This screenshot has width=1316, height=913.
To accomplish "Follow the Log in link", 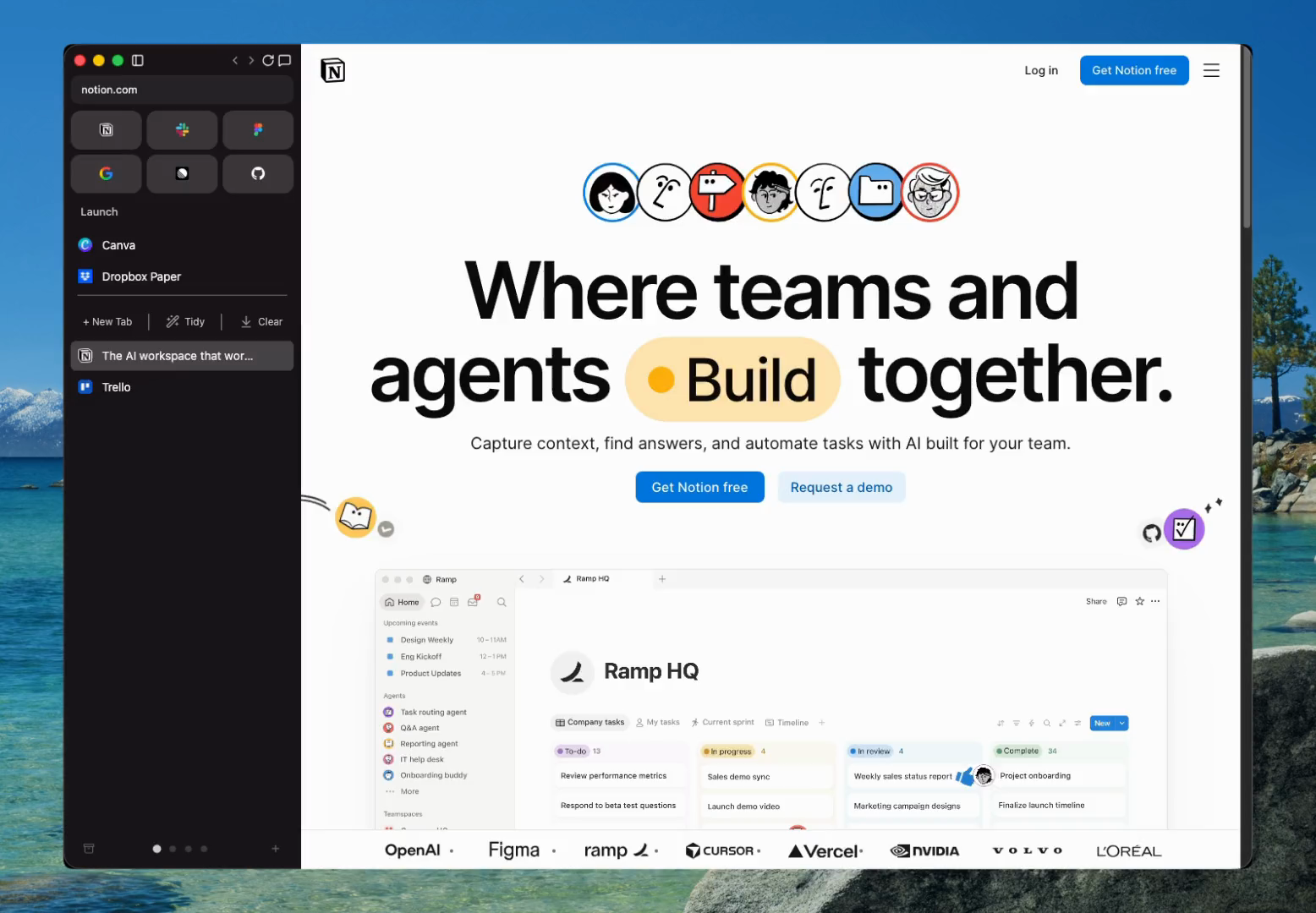I will 1041,70.
